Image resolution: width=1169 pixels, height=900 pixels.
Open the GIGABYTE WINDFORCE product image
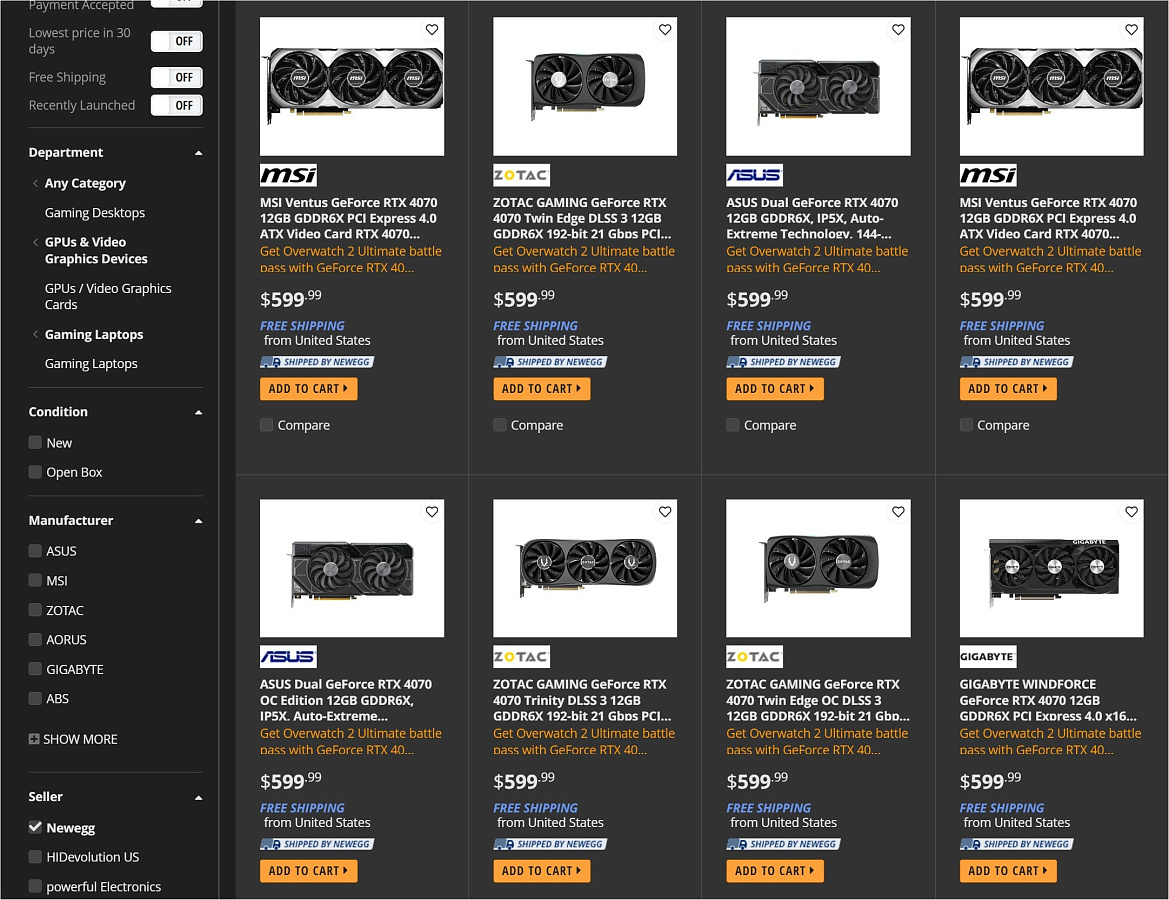point(1051,568)
